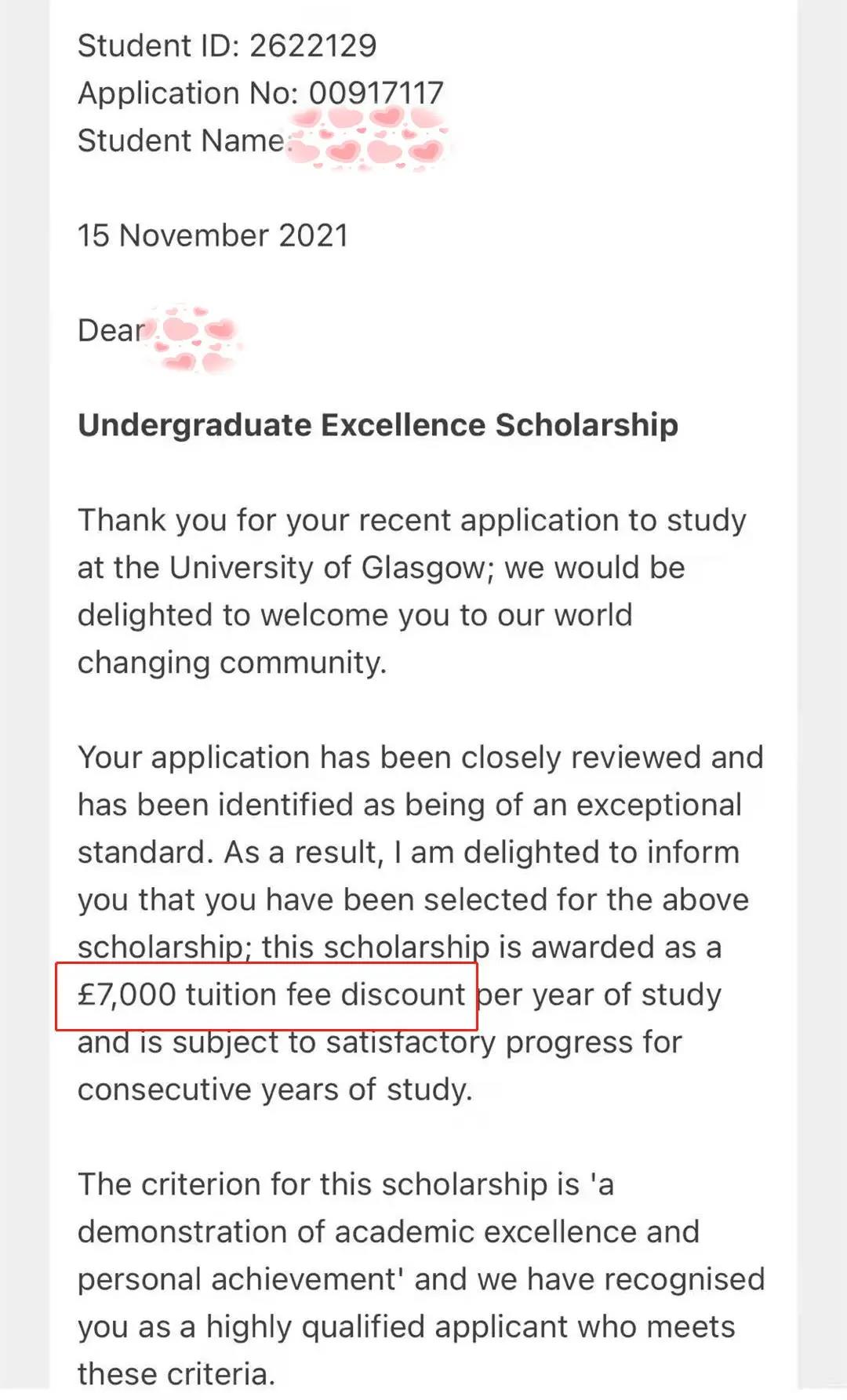Click the phrase per year of study

(x=599, y=995)
